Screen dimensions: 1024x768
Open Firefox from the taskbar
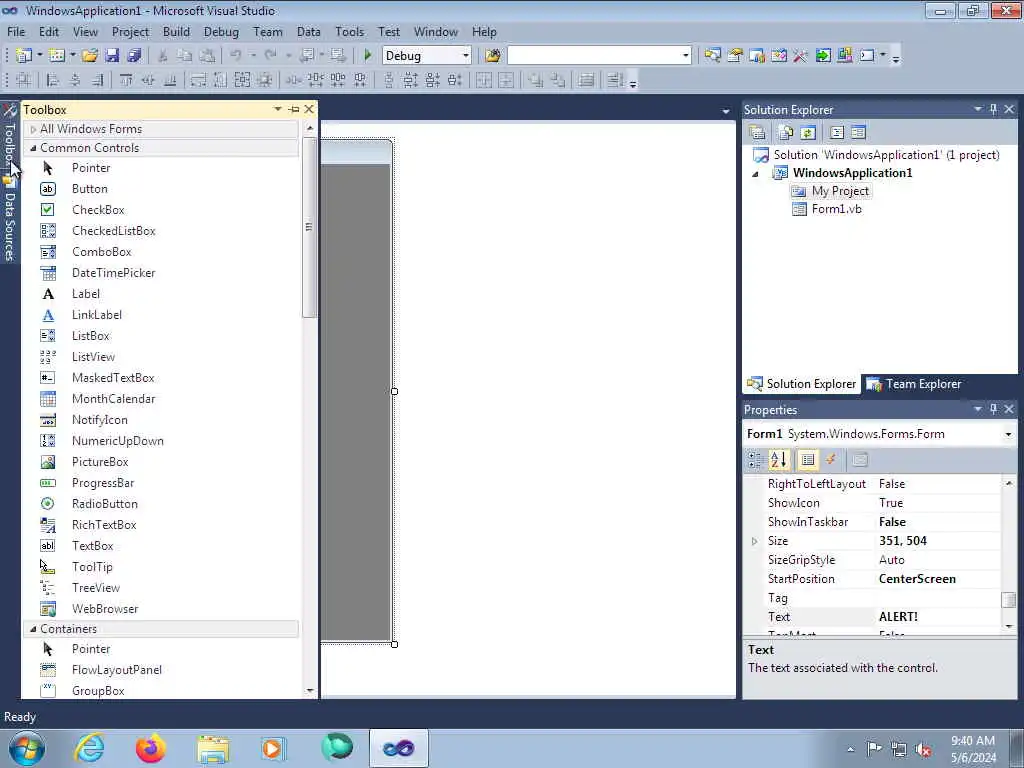point(150,748)
